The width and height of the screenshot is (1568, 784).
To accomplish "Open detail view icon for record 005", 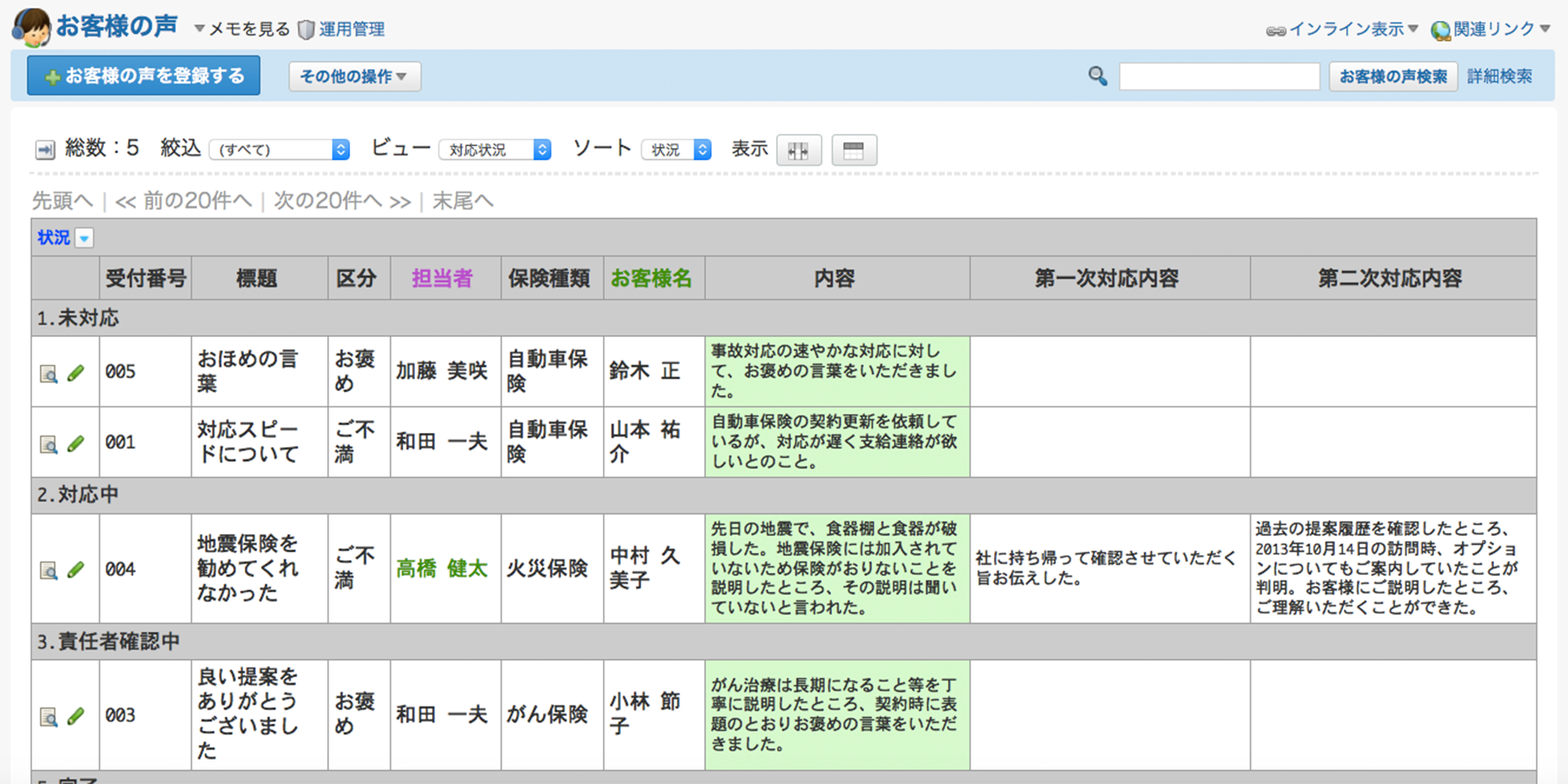I will tap(49, 374).
